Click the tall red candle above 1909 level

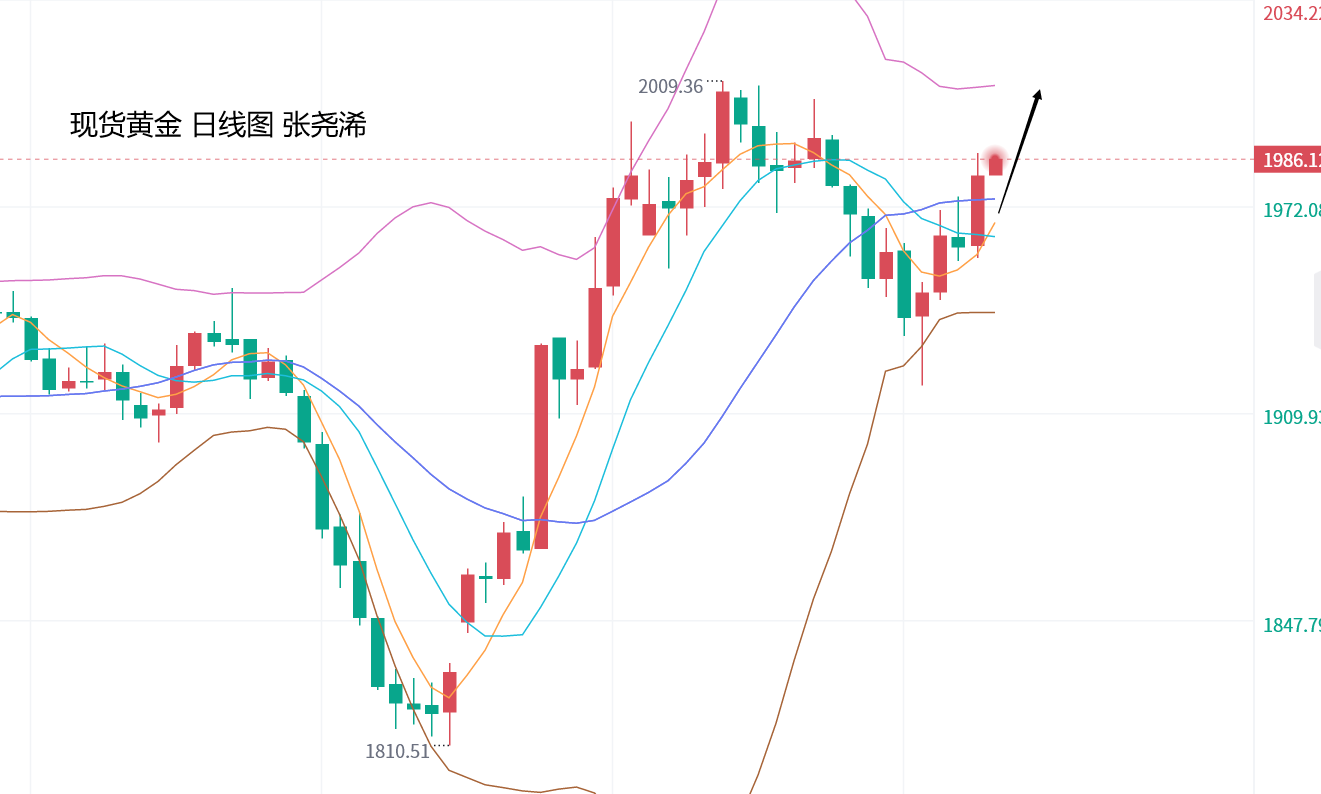point(541,446)
